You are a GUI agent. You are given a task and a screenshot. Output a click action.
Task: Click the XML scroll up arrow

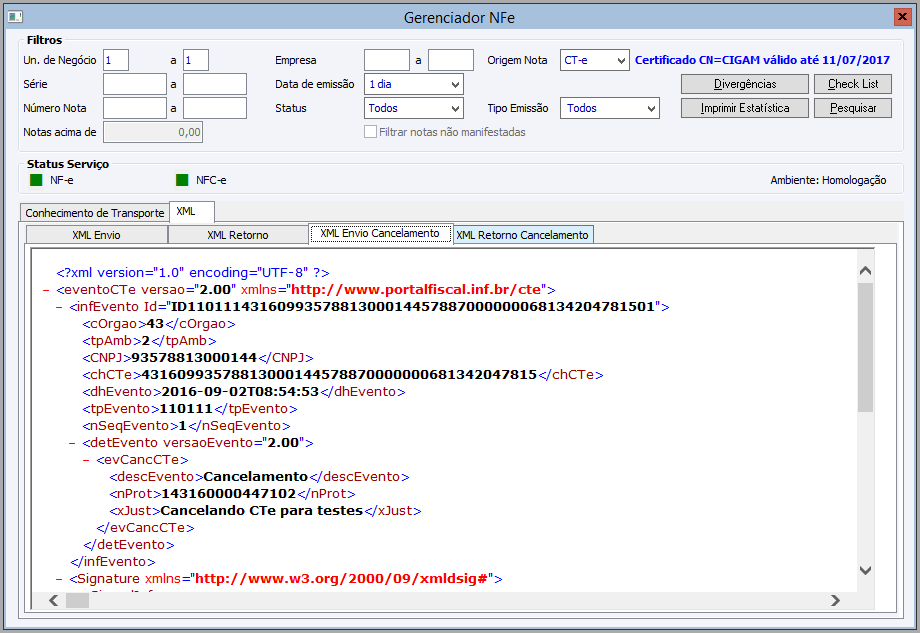865,271
